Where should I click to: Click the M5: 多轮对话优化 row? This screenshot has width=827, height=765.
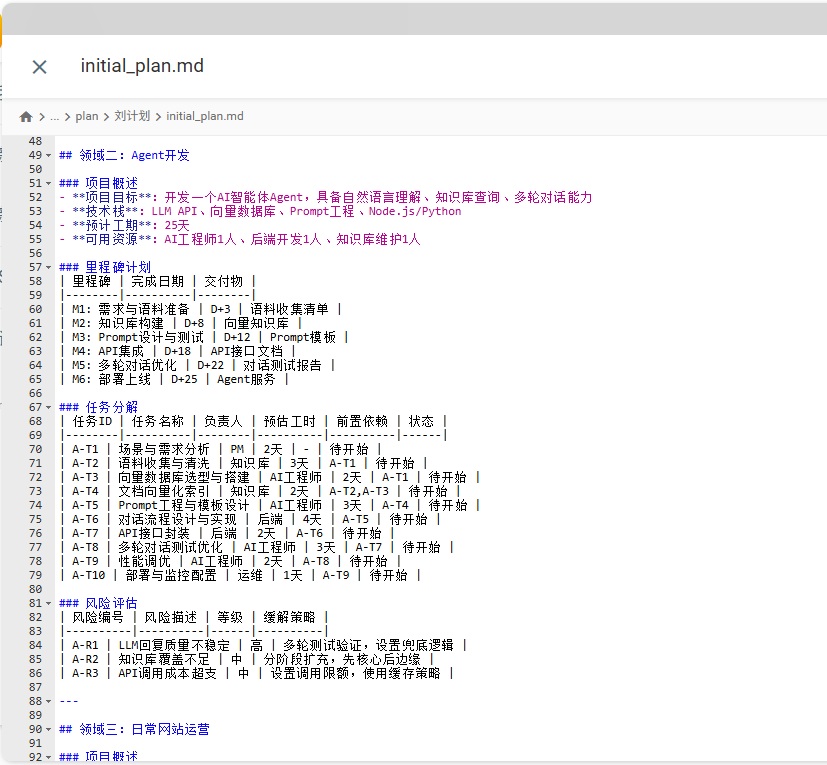tap(197, 365)
